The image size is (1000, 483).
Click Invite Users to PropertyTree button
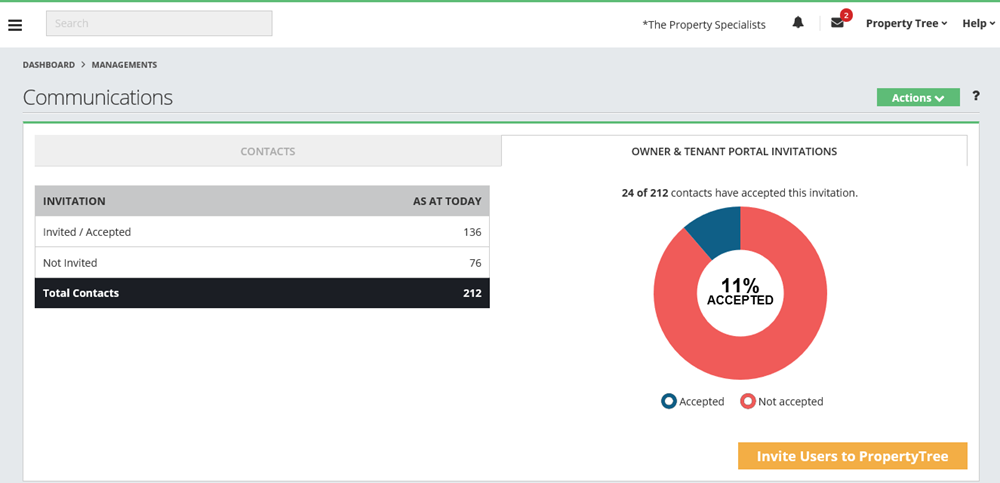[853, 456]
